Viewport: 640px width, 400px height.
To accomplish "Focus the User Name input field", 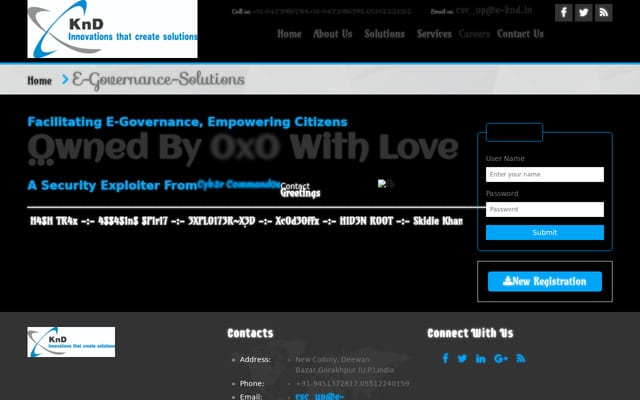I will tap(544, 174).
